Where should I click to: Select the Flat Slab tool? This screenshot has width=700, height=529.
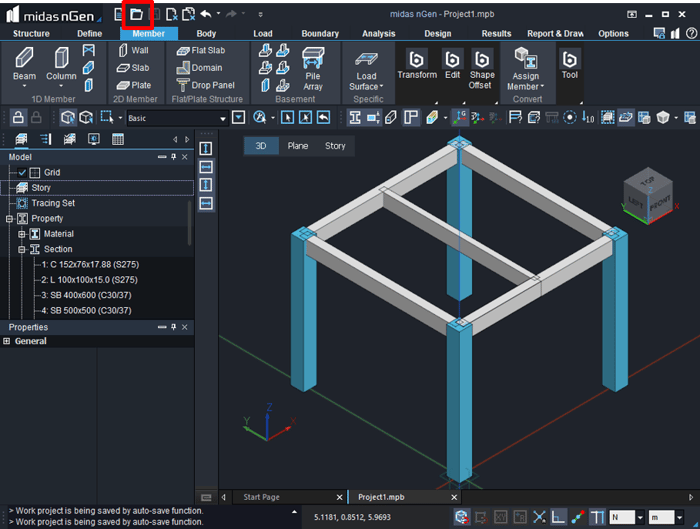coord(201,50)
